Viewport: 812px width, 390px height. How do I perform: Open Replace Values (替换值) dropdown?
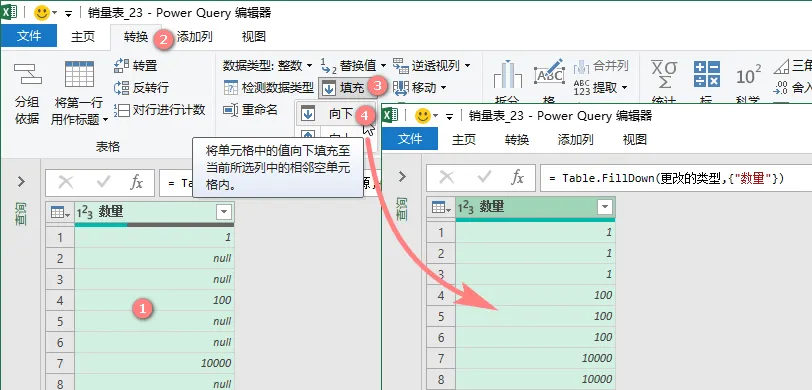353,66
